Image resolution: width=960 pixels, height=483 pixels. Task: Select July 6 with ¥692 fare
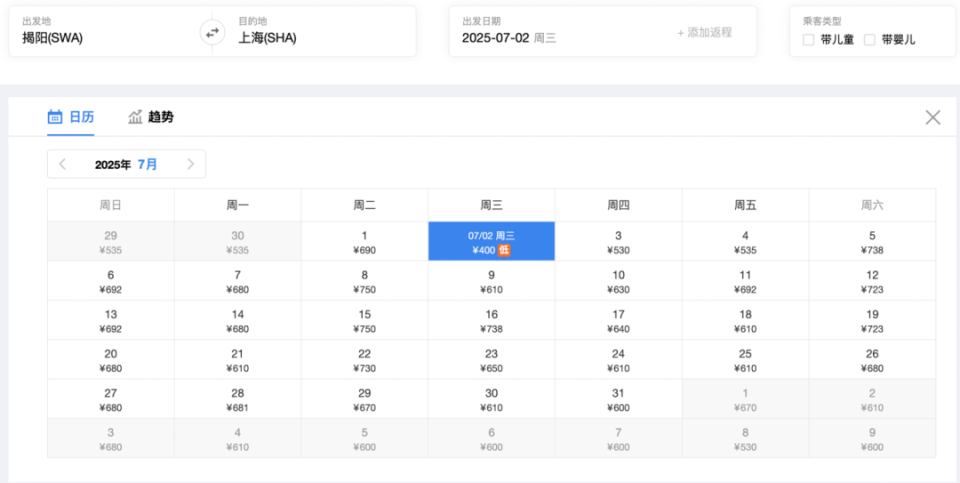click(x=111, y=281)
